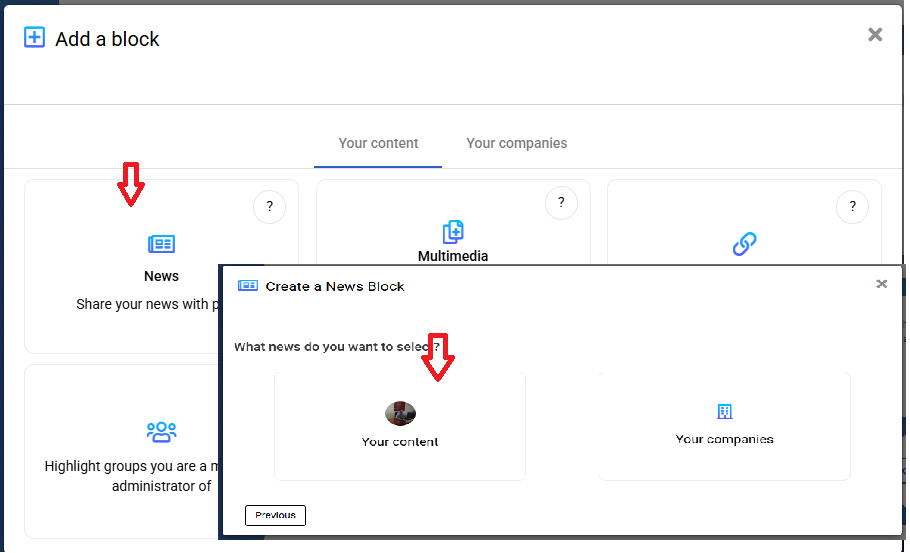Click the Your companies card label
Image resolution: width=910 pixels, height=553 pixels.
(x=724, y=439)
